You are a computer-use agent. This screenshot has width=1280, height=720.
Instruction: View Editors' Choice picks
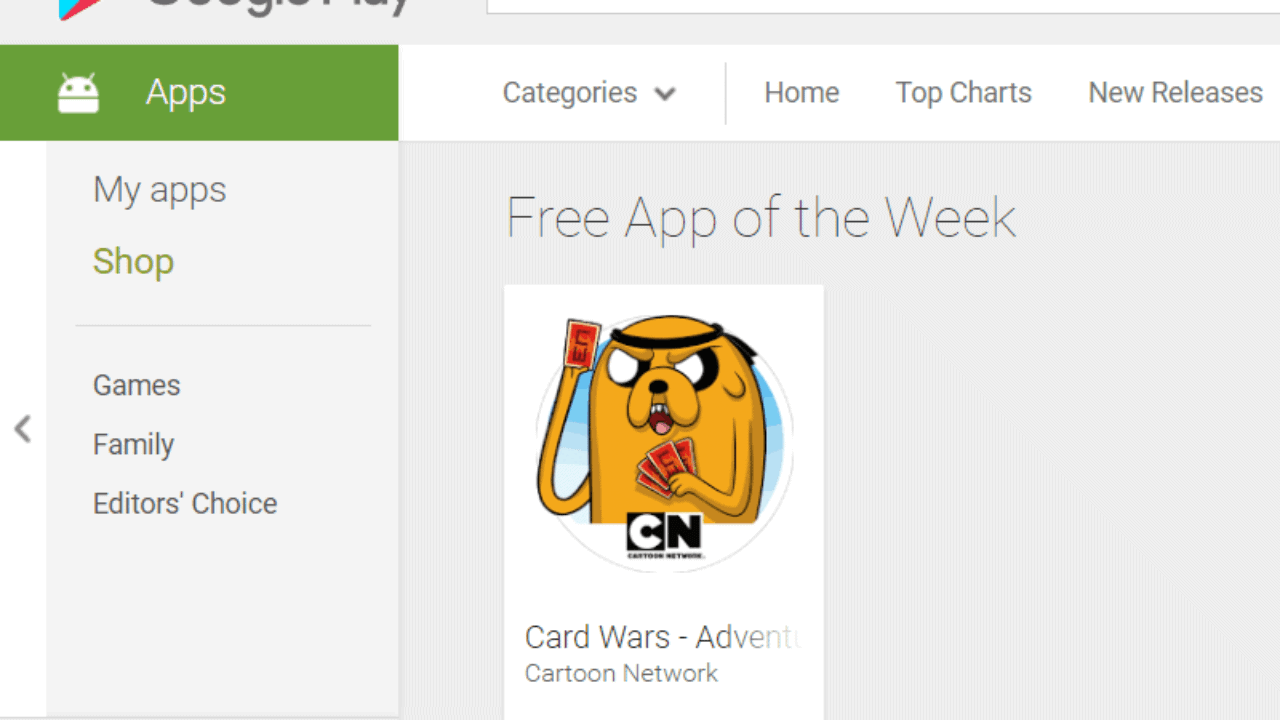pyautogui.click(x=185, y=503)
